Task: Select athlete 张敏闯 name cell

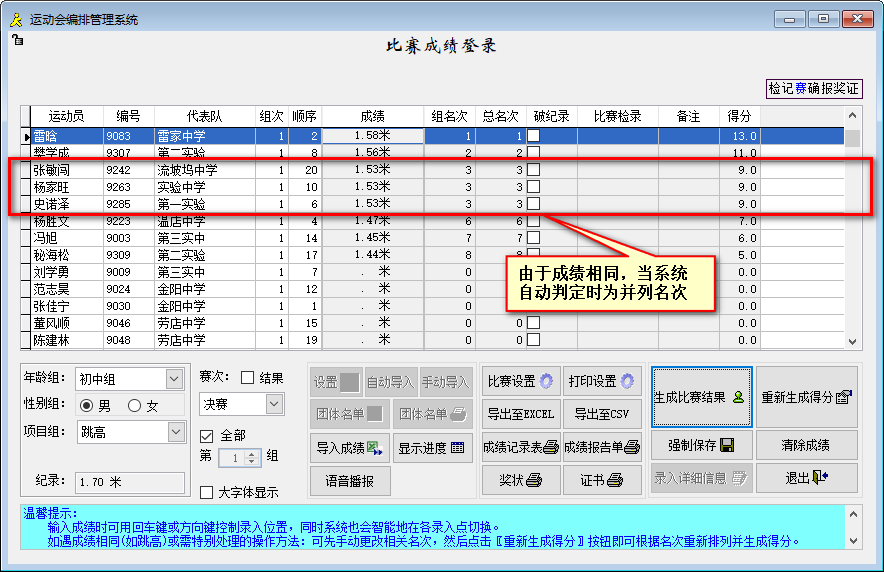Action: coord(67,170)
